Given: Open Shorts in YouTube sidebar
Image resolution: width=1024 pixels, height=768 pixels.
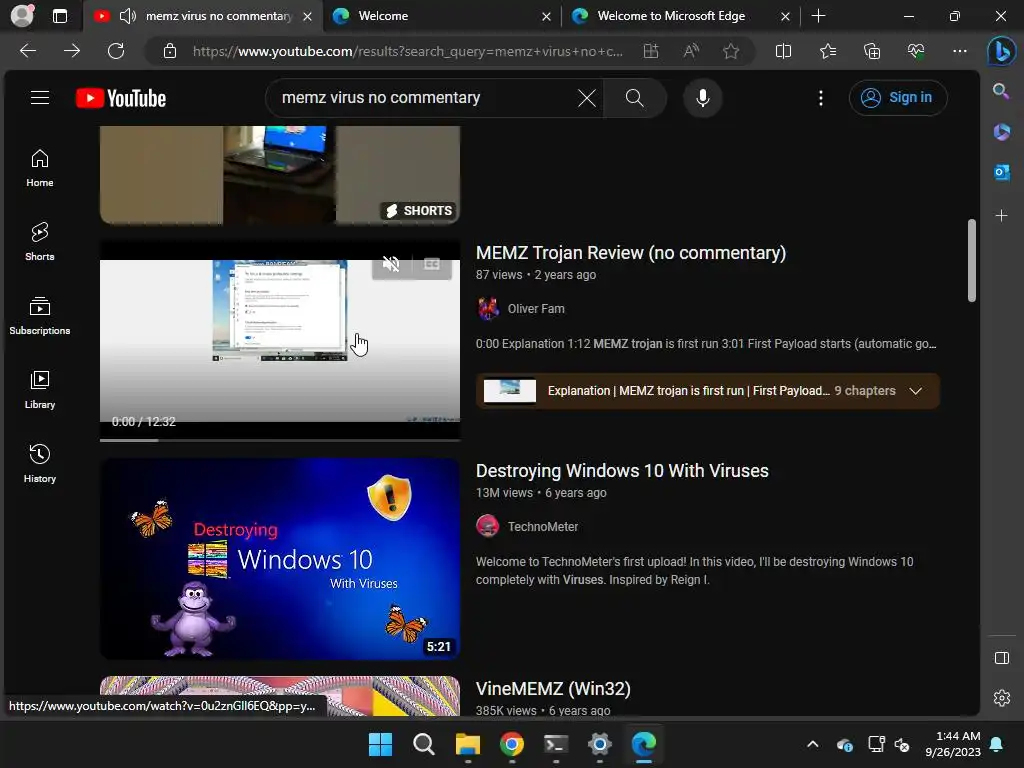Looking at the screenshot, I should (x=40, y=242).
